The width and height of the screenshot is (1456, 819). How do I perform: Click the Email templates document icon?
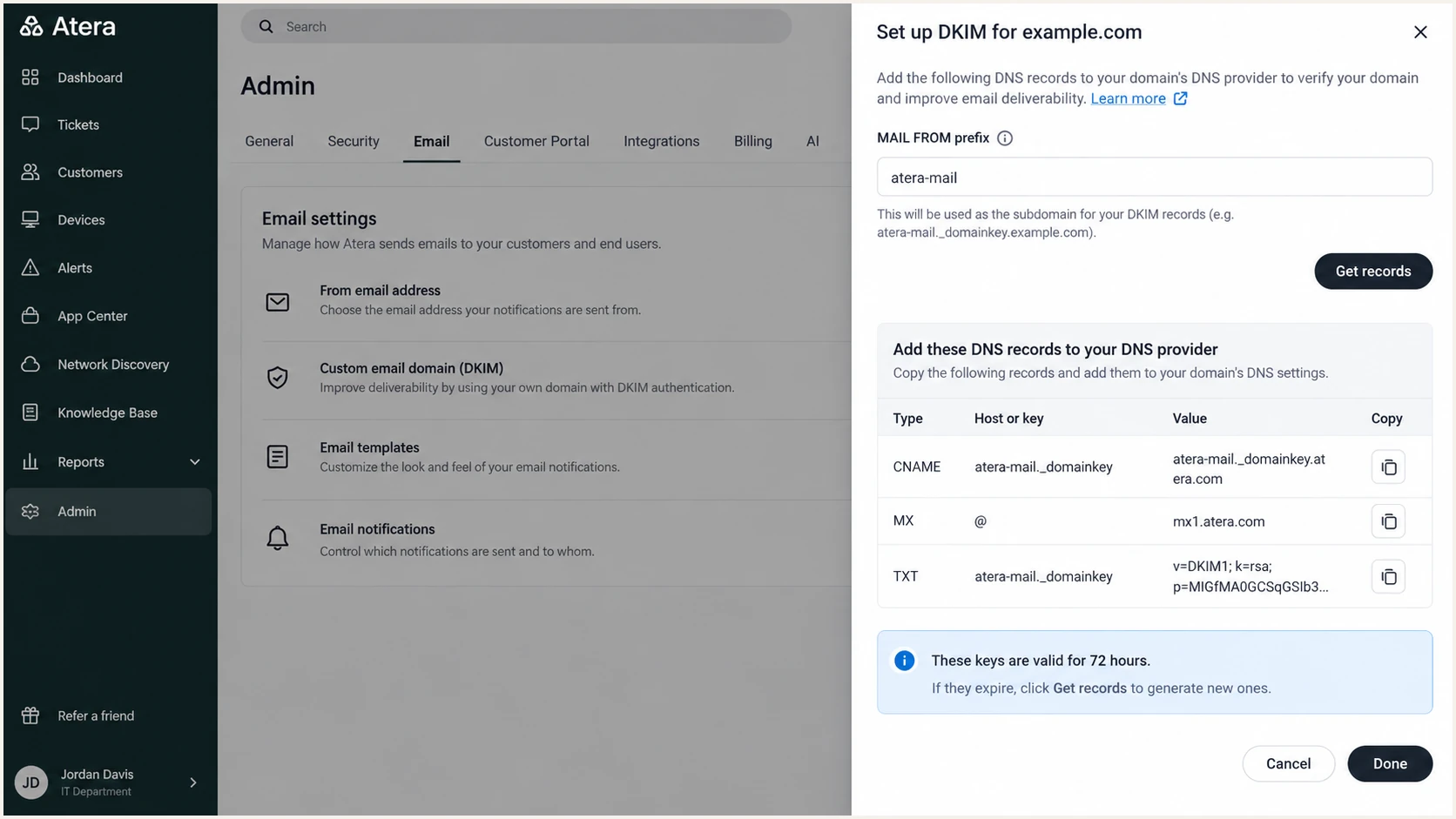tap(278, 456)
